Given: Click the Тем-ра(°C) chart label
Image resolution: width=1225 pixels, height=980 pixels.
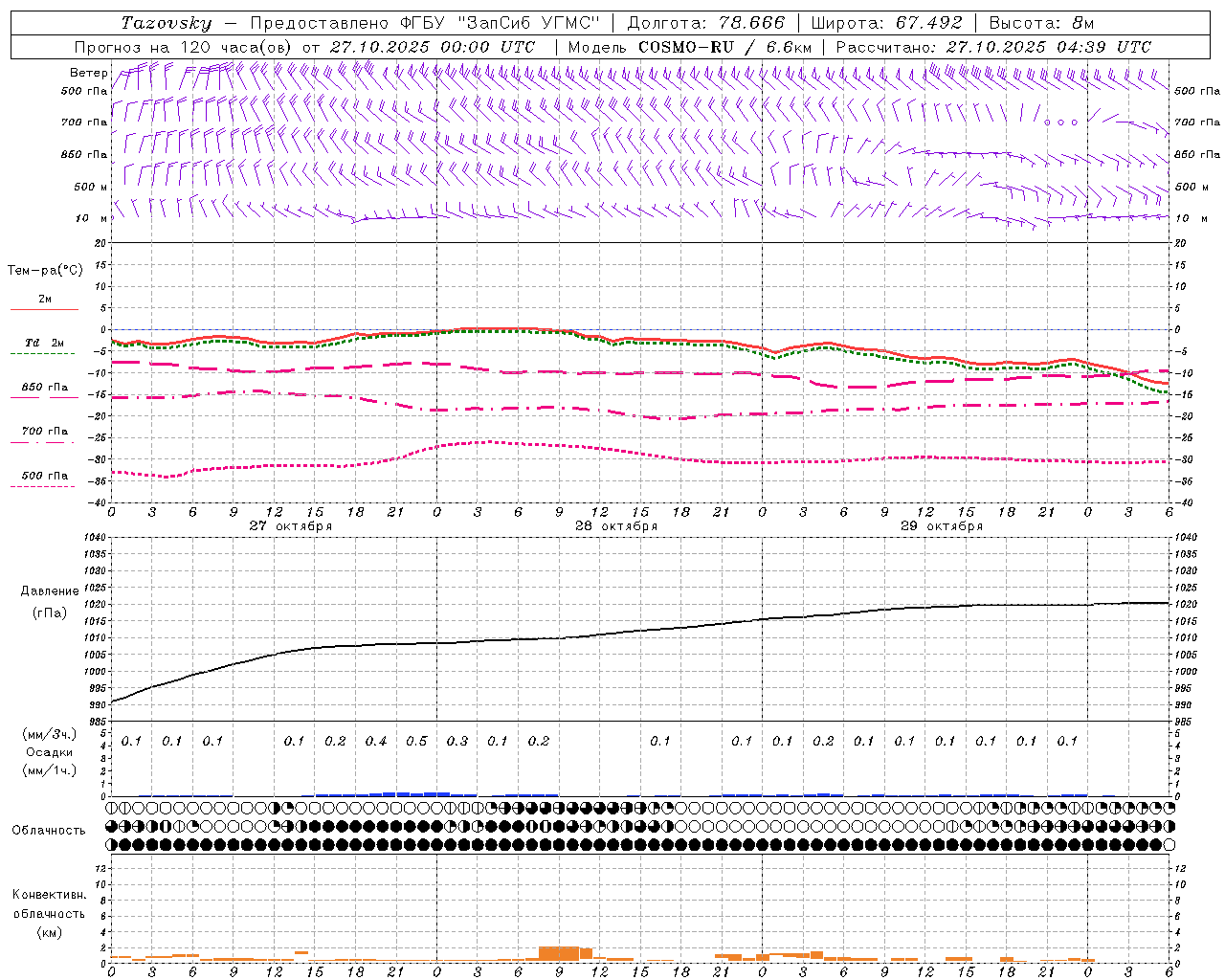Looking at the screenshot, I should 45,271.
